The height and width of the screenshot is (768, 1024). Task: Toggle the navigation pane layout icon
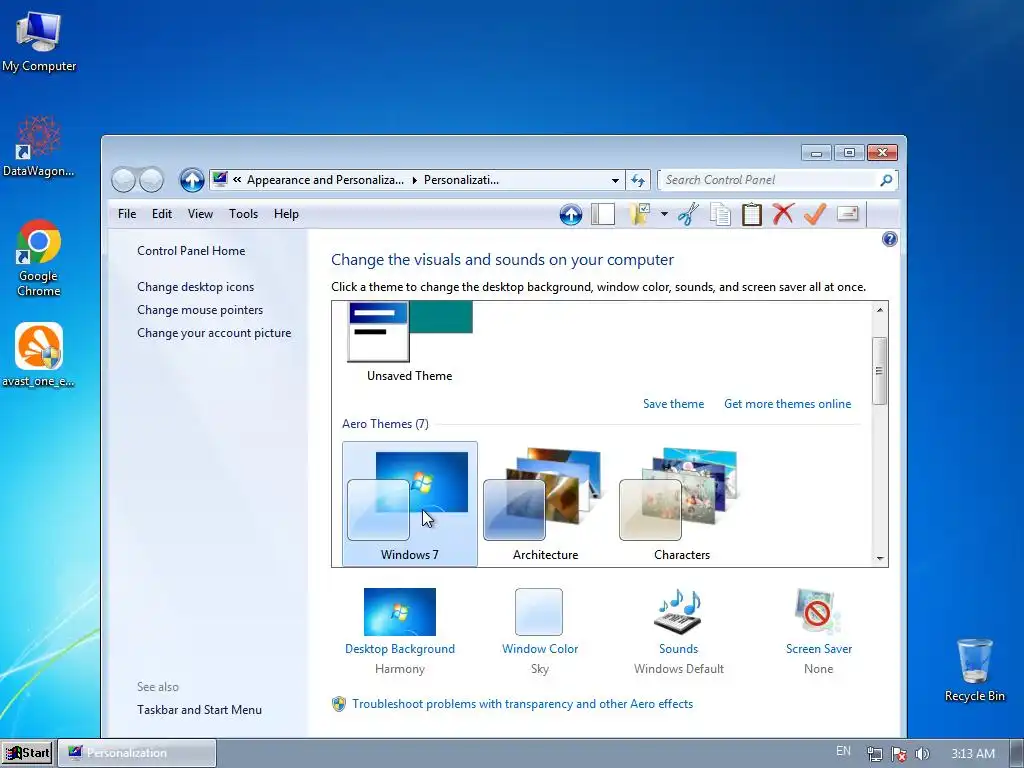(x=603, y=214)
